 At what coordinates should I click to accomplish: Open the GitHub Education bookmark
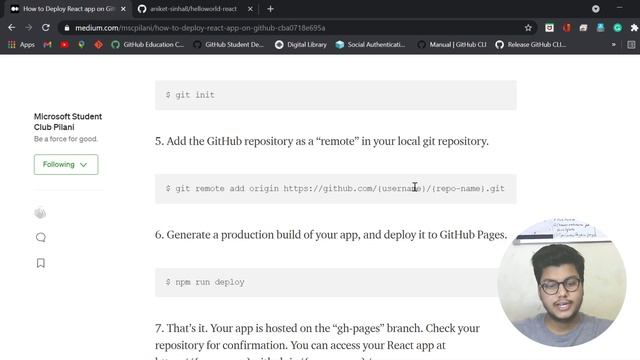(148, 44)
